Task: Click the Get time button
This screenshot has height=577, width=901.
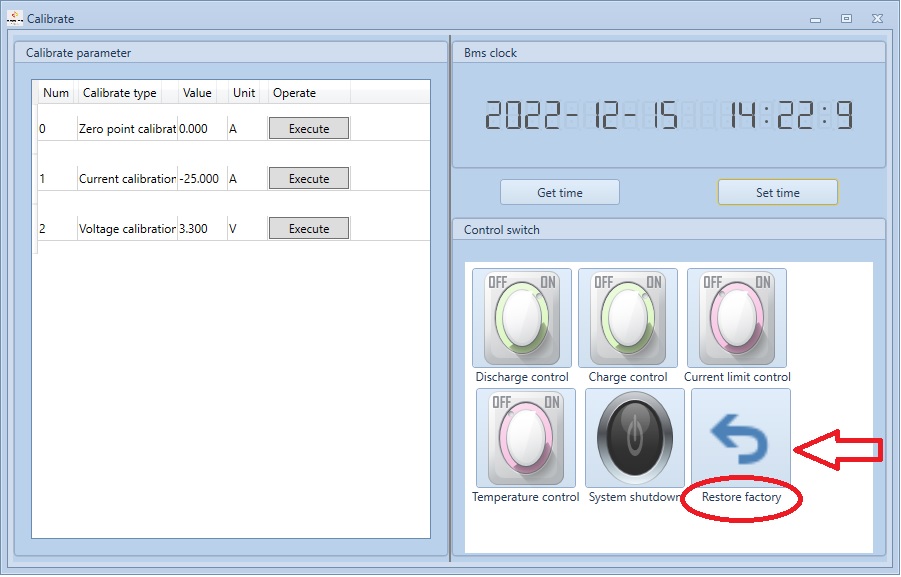Action: point(559,192)
